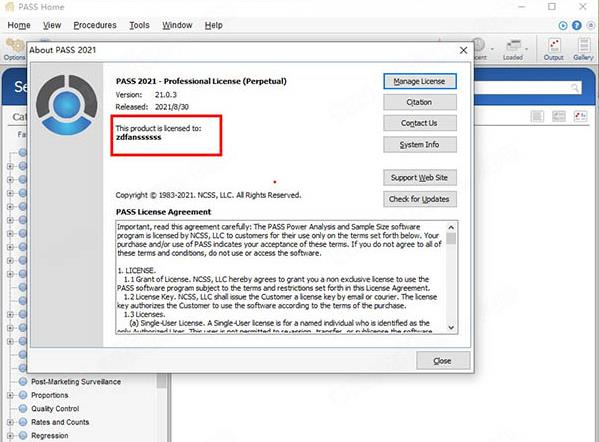
Task: Click the Copyright NCSS, LLC line
Action: point(208,195)
